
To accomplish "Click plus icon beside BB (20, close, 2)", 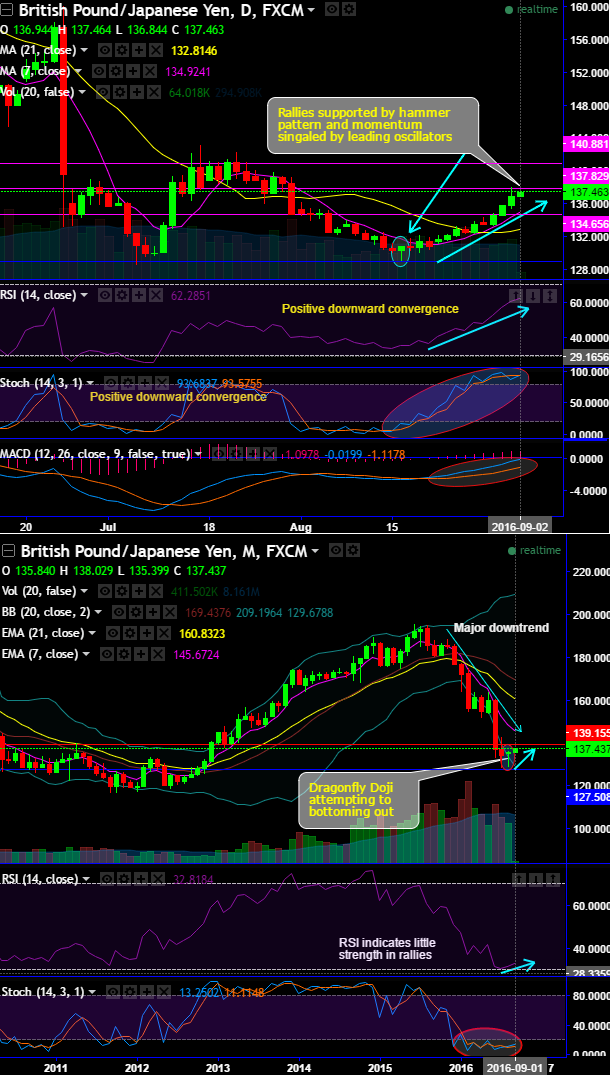I will point(152,612).
